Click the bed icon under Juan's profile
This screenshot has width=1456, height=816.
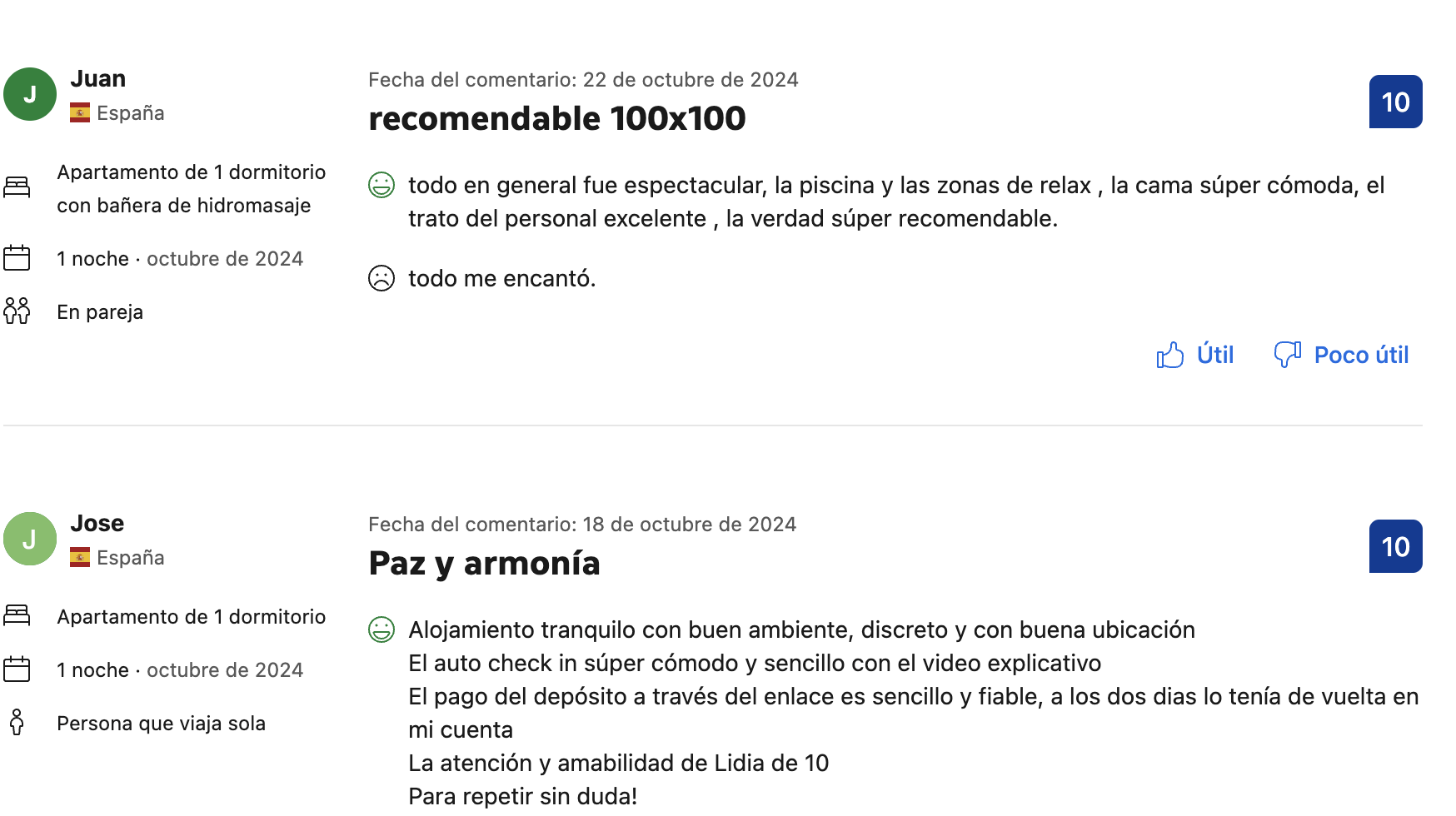[x=17, y=187]
